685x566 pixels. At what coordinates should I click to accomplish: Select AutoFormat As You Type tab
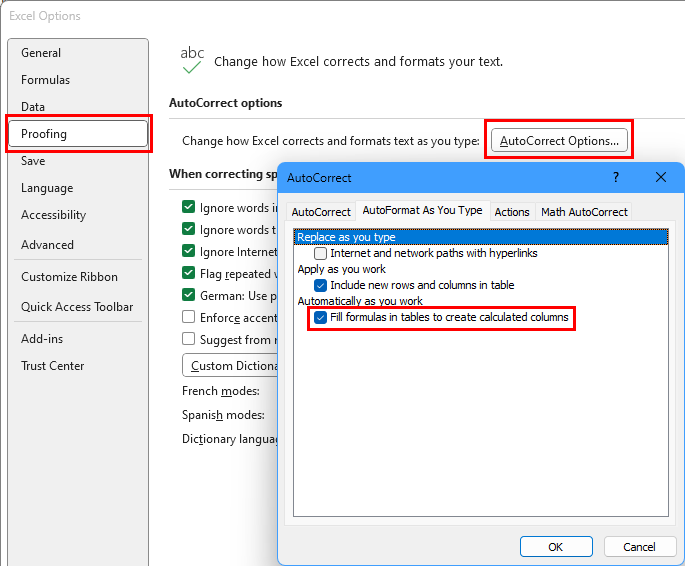tap(422, 210)
